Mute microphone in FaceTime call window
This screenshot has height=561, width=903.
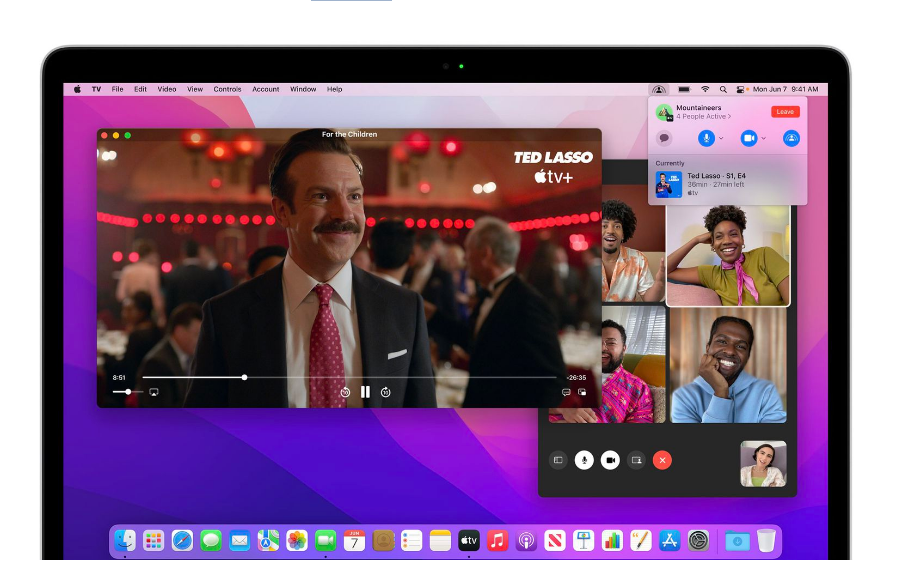pyautogui.click(x=584, y=460)
